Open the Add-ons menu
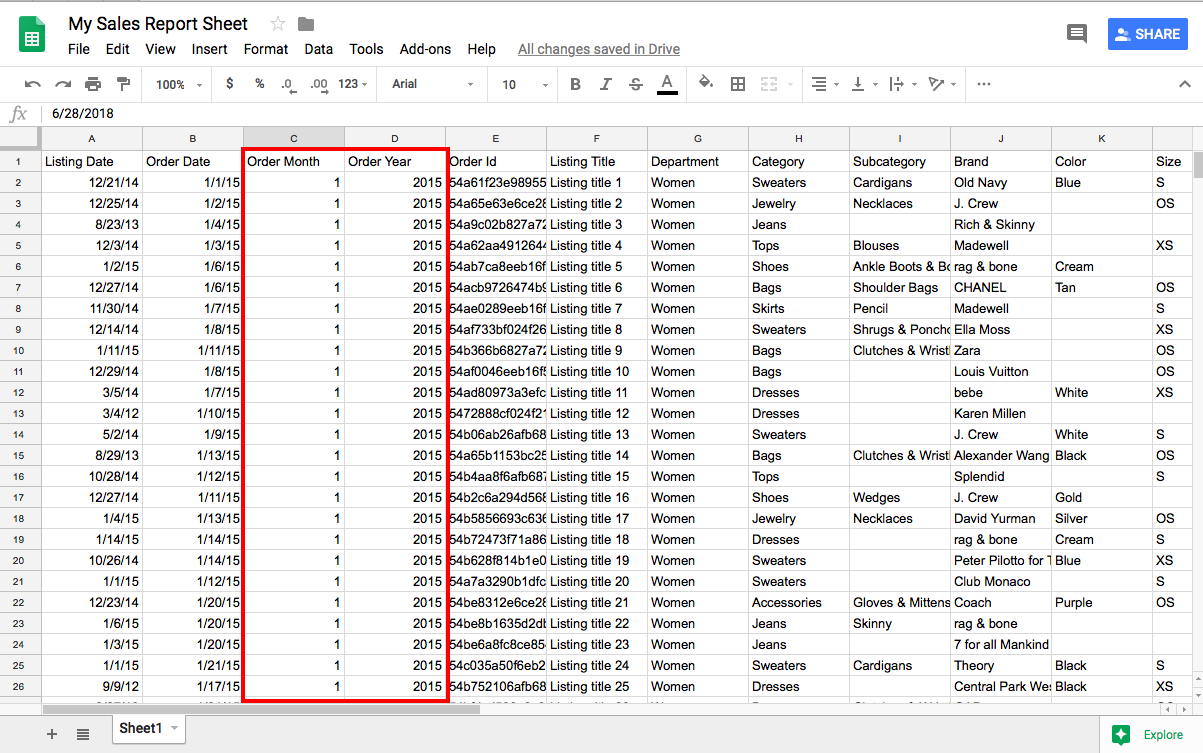The height and width of the screenshot is (753, 1203). 425,49
